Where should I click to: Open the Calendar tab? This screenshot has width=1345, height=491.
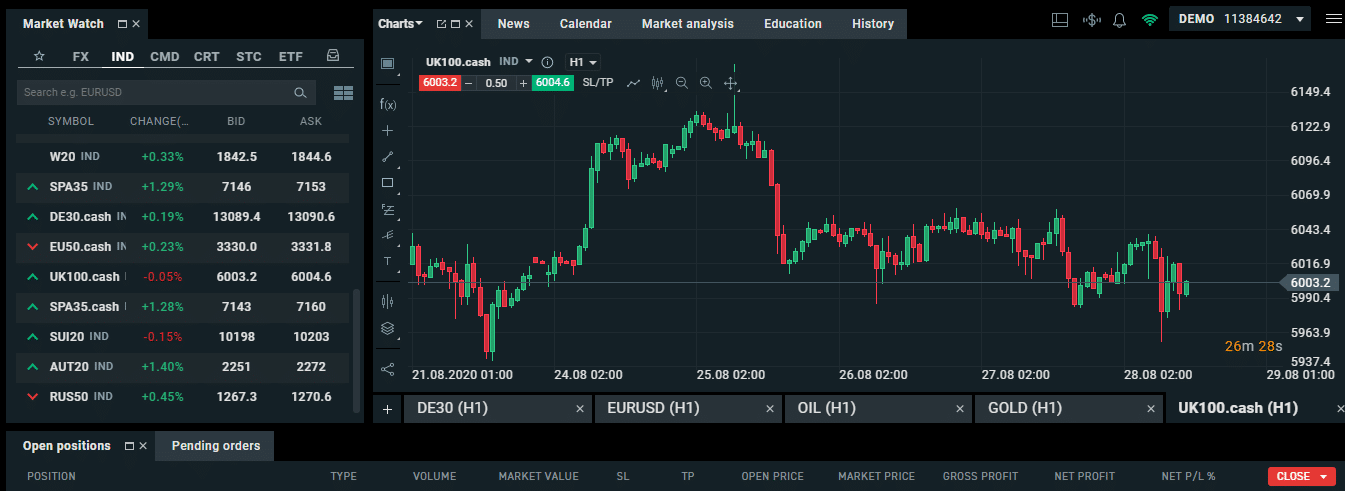pyautogui.click(x=585, y=24)
